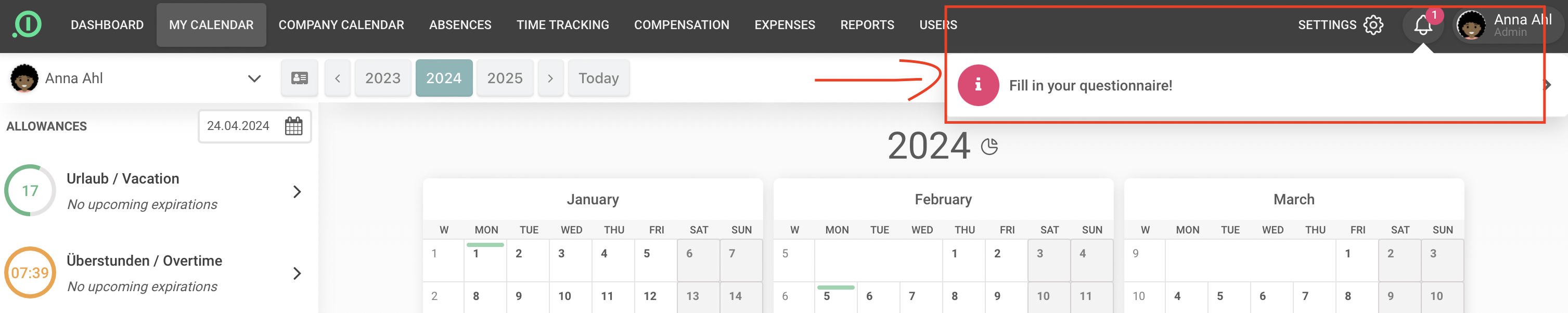Switch to the Time Tracking tab
The height and width of the screenshot is (313, 1568).
(x=562, y=25)
